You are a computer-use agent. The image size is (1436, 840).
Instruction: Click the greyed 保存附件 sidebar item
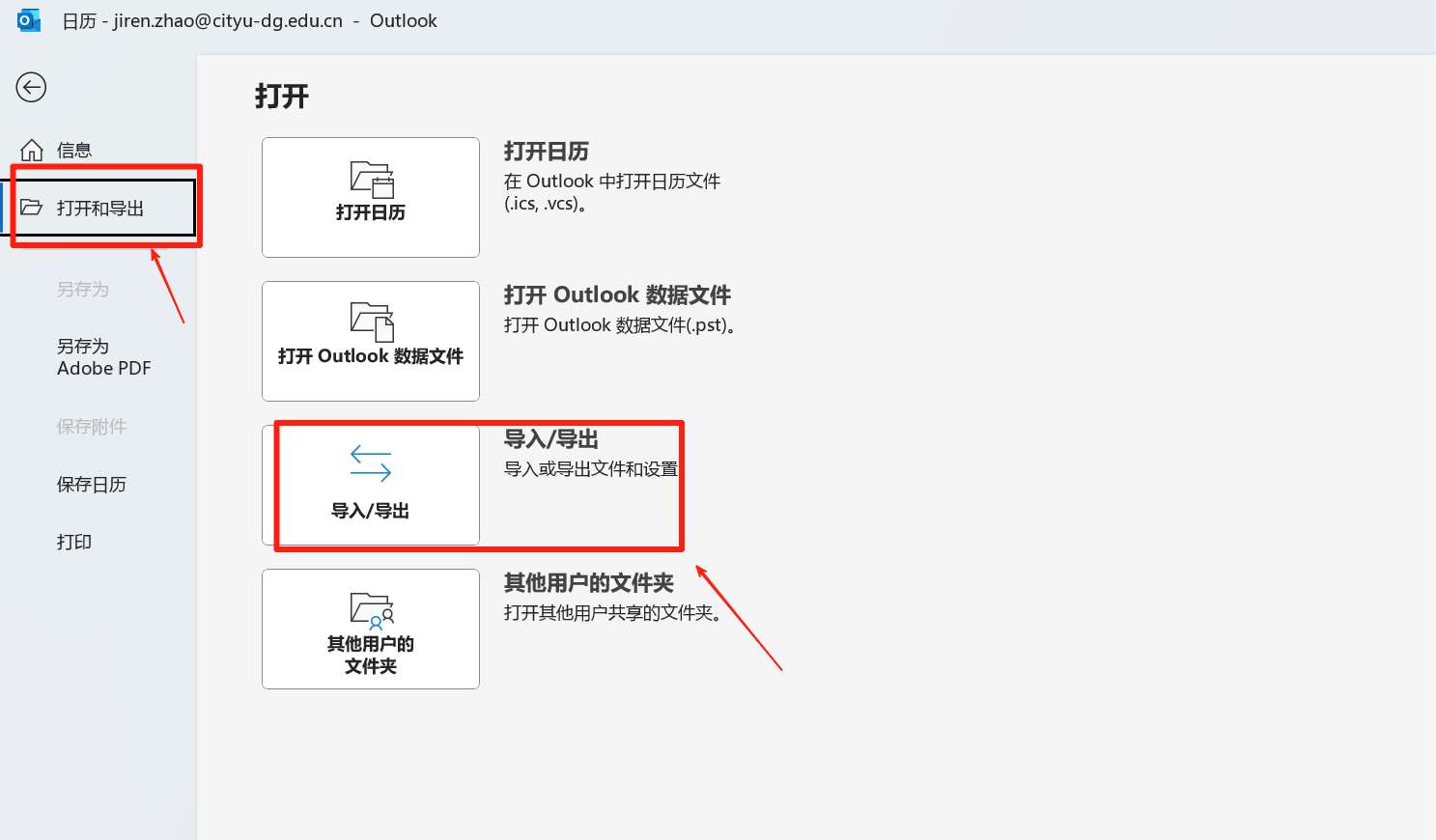coord(92,427)
